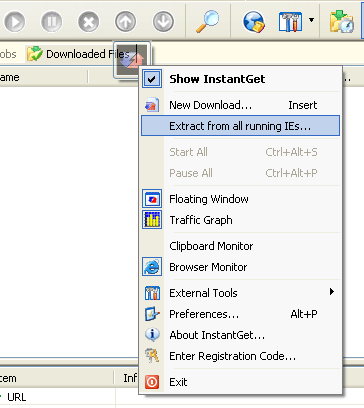The image size is (364, 408).
Task: Click External Tools submenu arrow
Action: pos(332,292)
